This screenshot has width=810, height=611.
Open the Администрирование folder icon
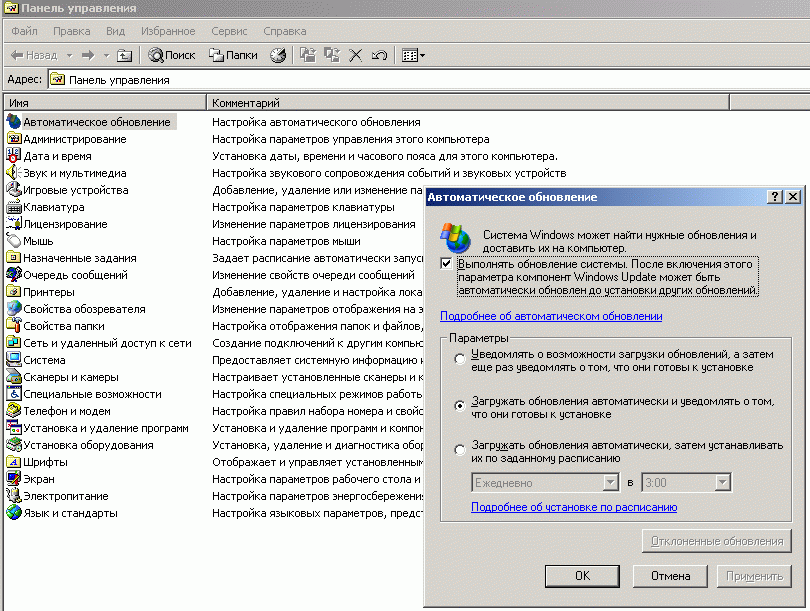pos(13,139)
